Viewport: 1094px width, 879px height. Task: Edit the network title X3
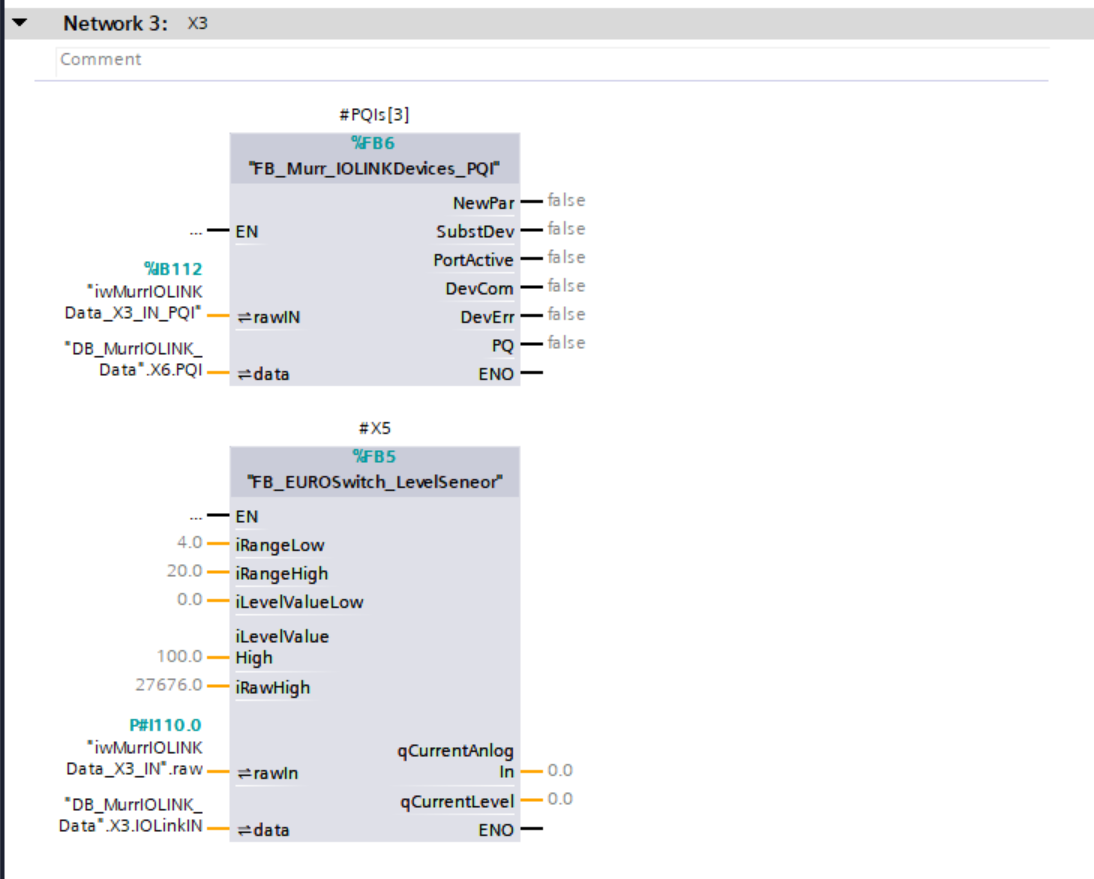pos(197,24)
